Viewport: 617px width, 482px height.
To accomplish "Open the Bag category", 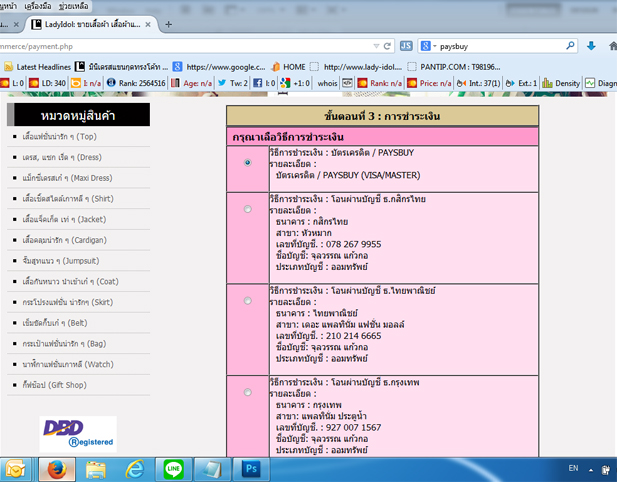I will pyautogui.click(x=64, y=343).
